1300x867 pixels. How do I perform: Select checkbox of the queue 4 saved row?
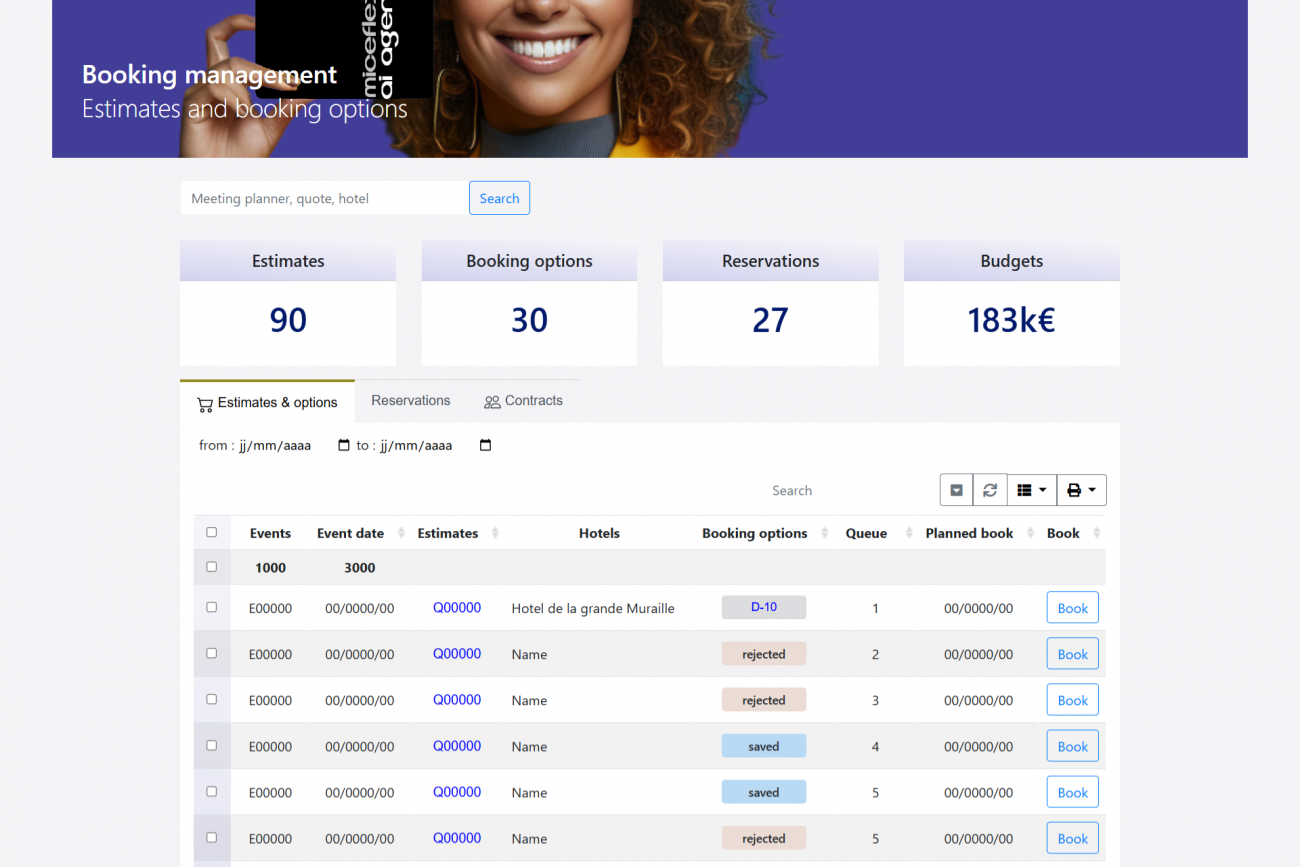click(211, 745)
